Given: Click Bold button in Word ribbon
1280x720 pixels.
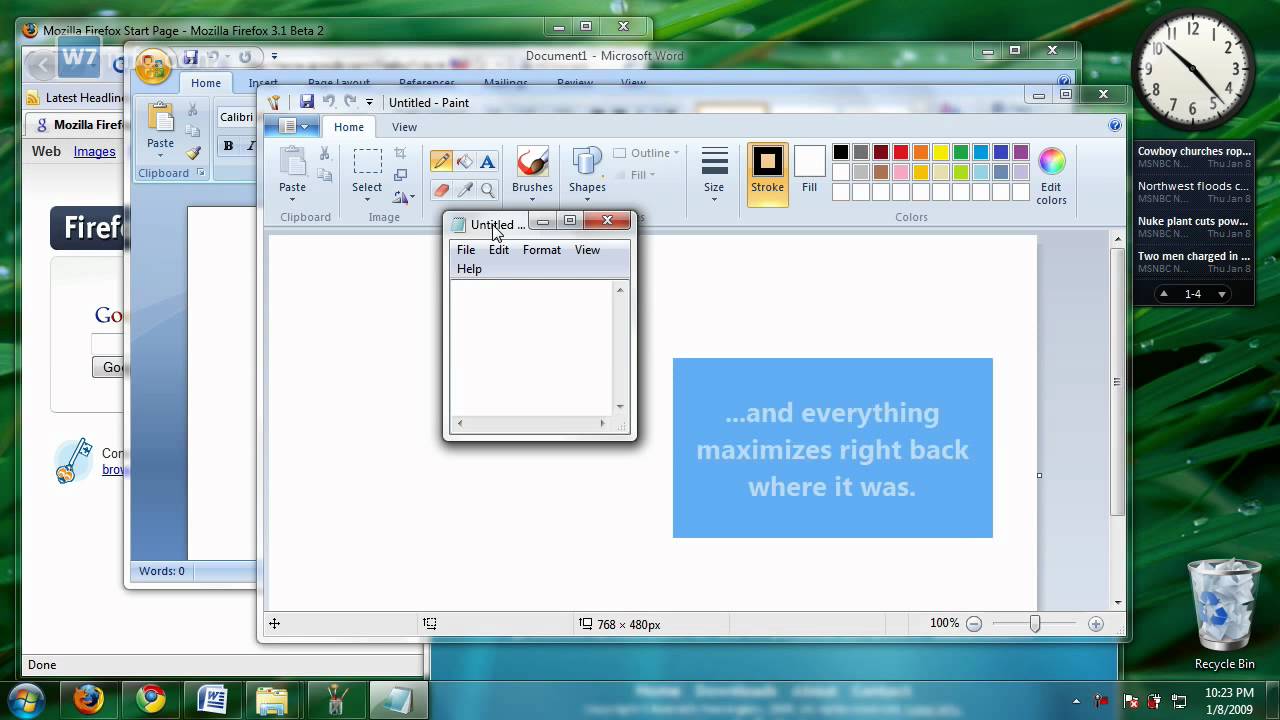Looking at the screenshot, I should tap(228, 146).
